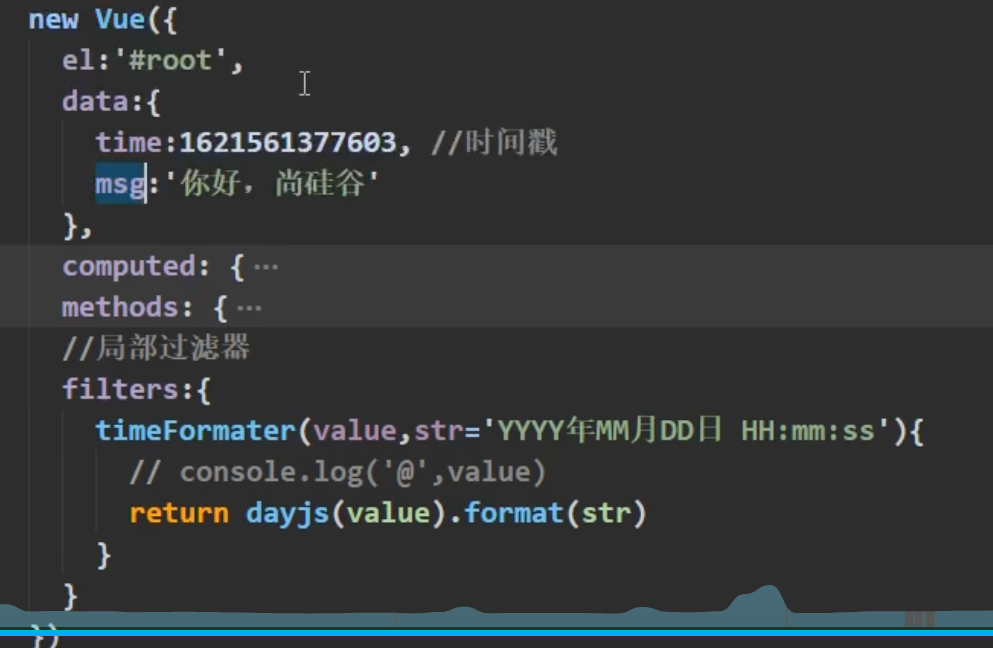Click the filters property key
The image size is (993, 648).
(x=124, y=389)
